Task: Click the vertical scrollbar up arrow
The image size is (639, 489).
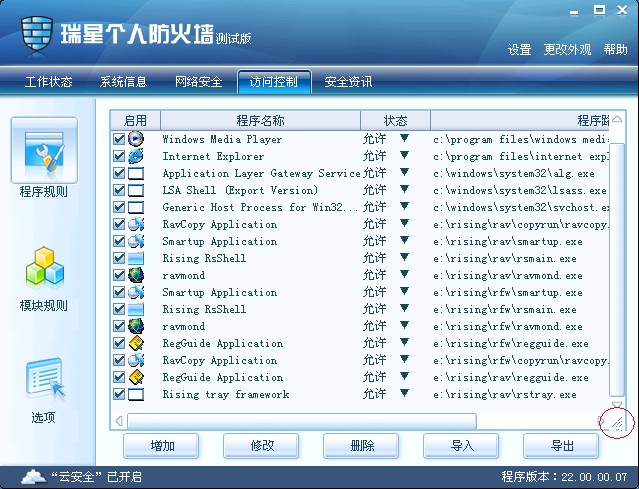Action: [617, 119]
